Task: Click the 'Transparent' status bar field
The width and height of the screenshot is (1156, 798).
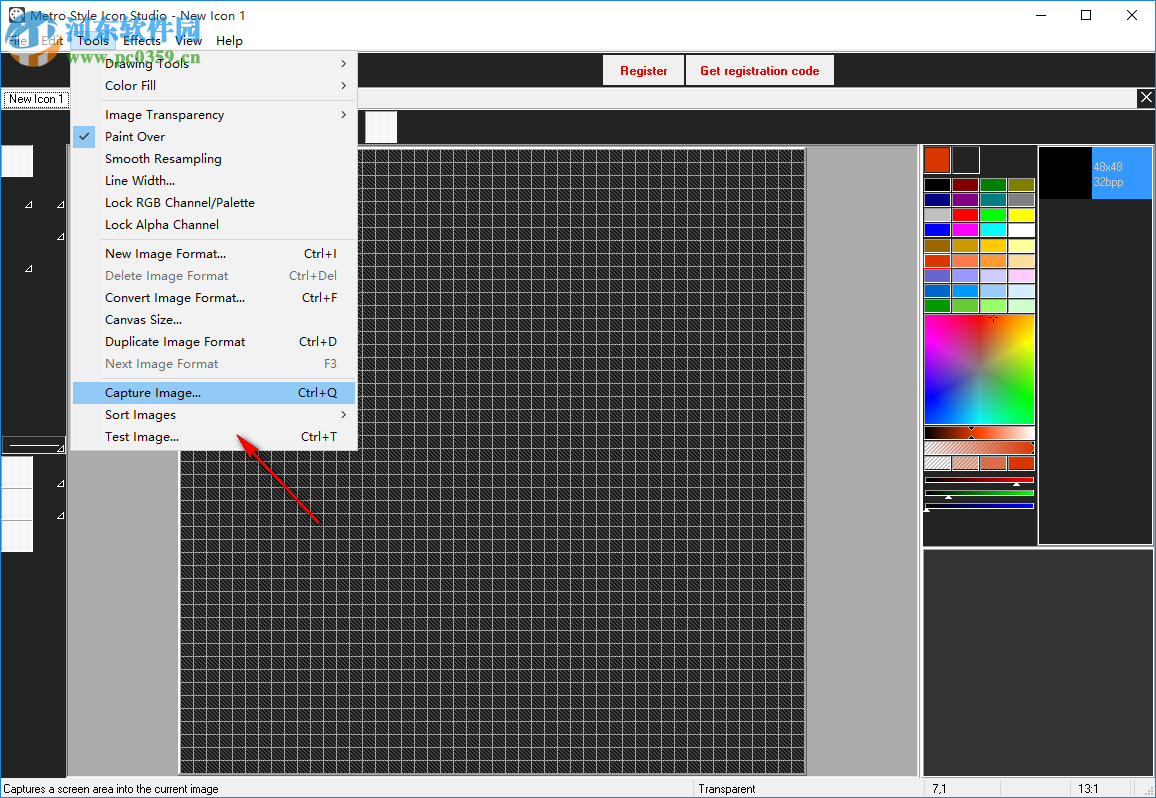Action: (x=809, y=789)
